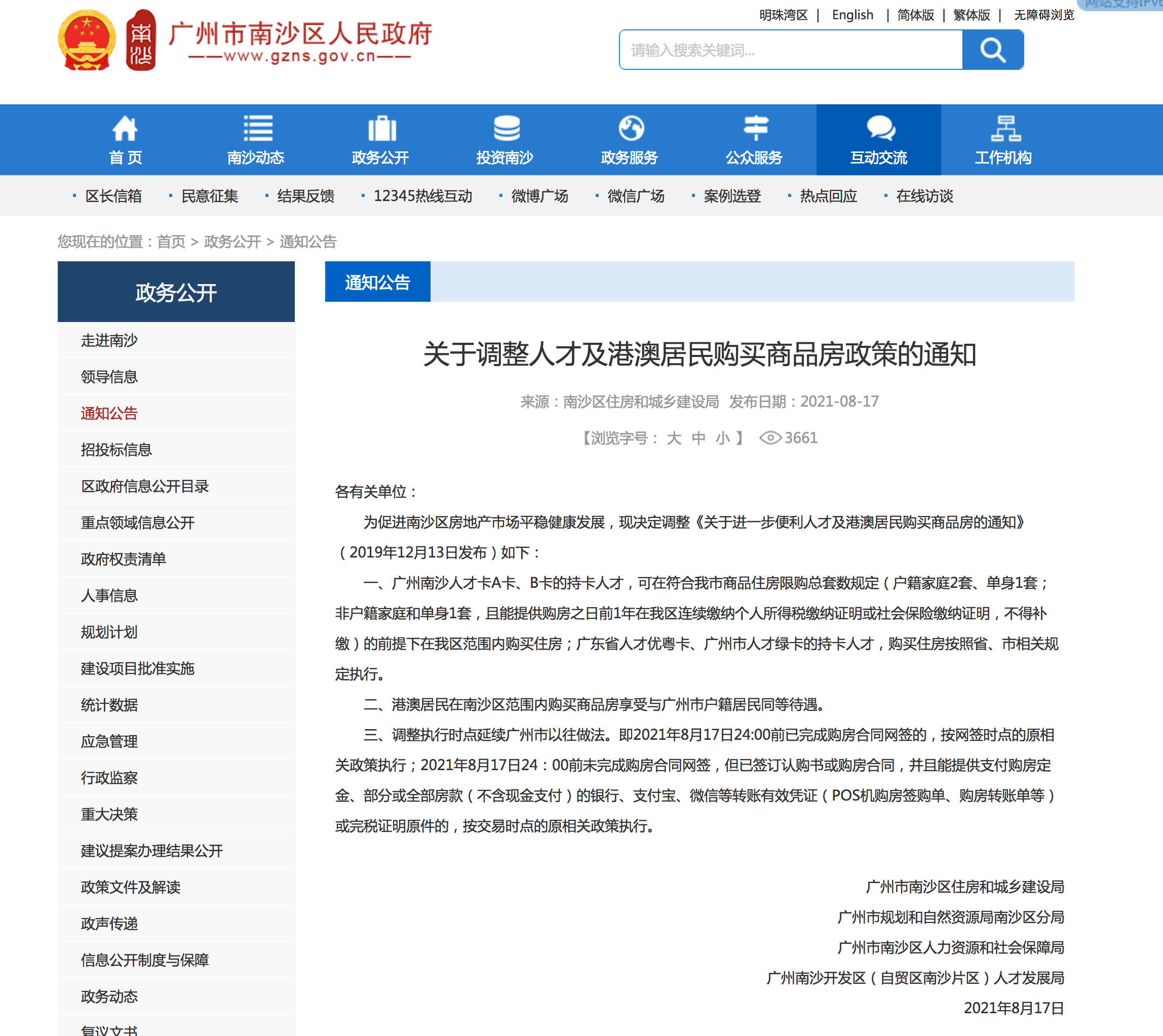Image resolution: width=1163 pixels, height=1036 pixels.
Task: Click the list icon above 南沙动态
Action: point(258,128)
